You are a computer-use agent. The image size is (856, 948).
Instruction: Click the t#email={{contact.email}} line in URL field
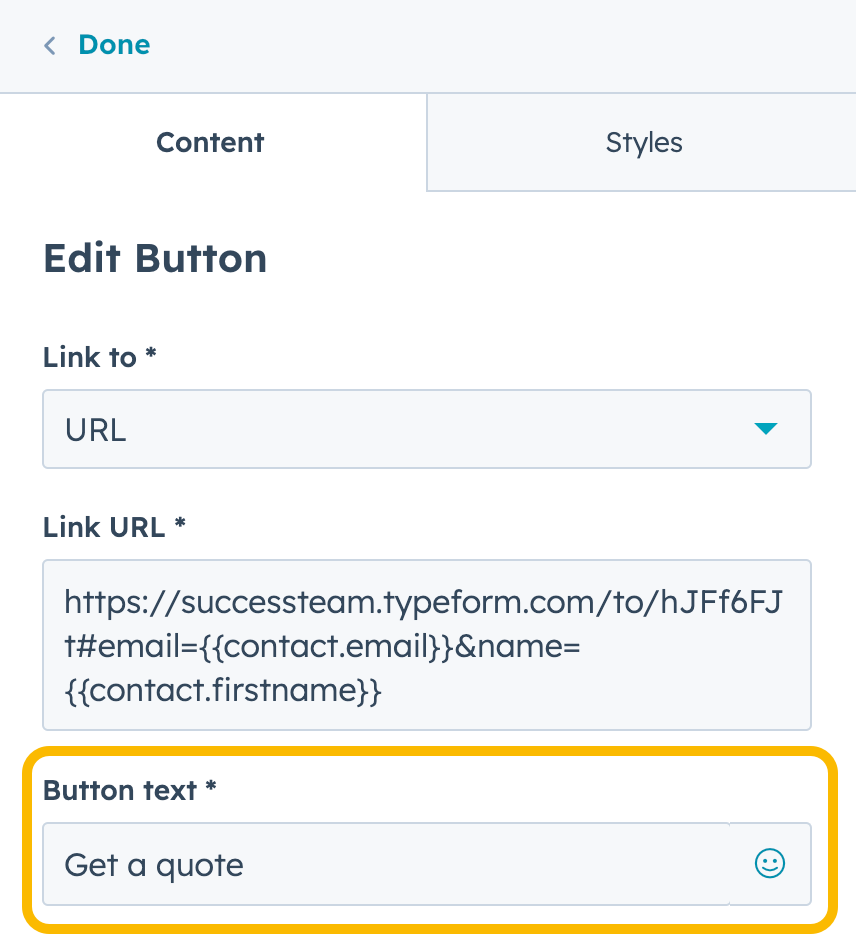(322, 647)
